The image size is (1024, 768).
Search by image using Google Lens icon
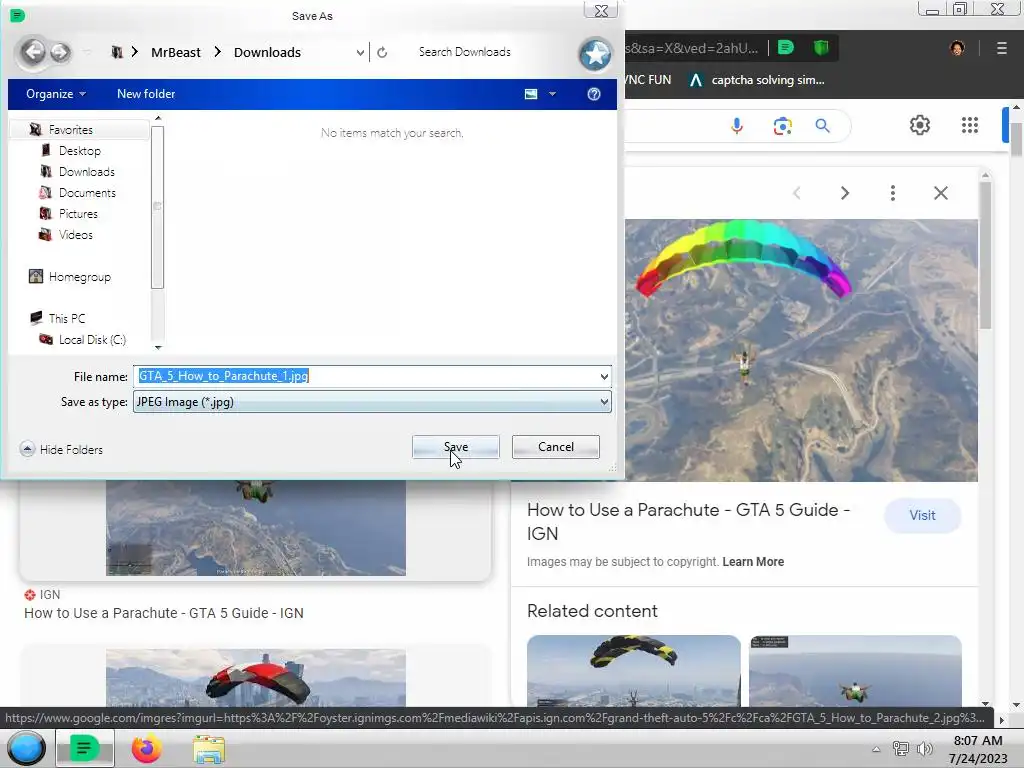782,125
